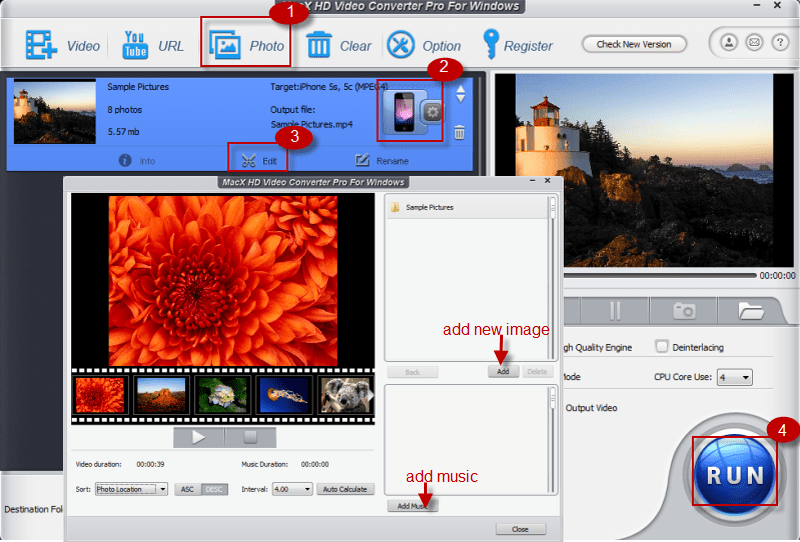The image size is (800, 542).
Task: Stop the slideshow preview
Action: (x=251, y=437)
